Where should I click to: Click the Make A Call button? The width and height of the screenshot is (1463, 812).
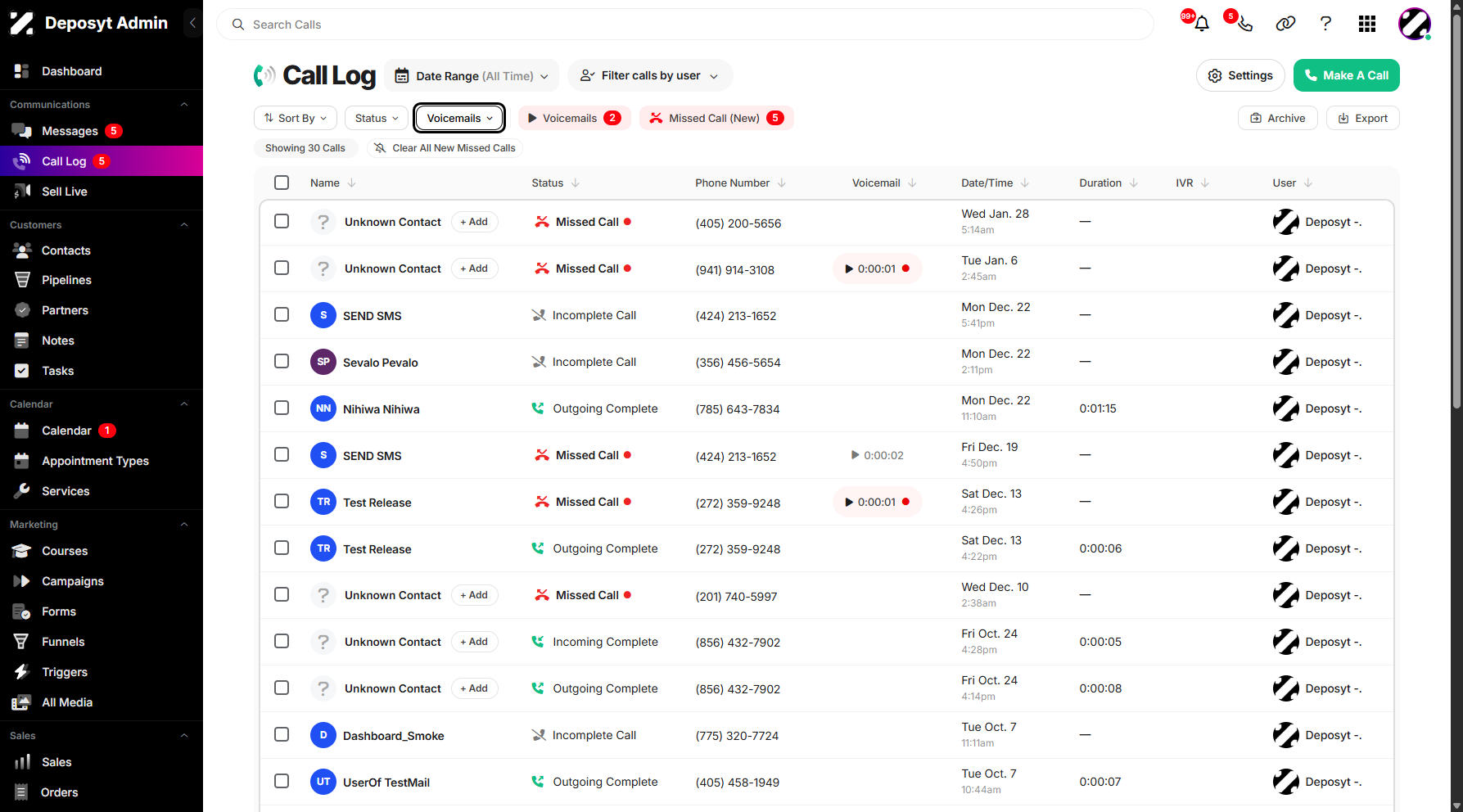click(x=1346, y=75)
